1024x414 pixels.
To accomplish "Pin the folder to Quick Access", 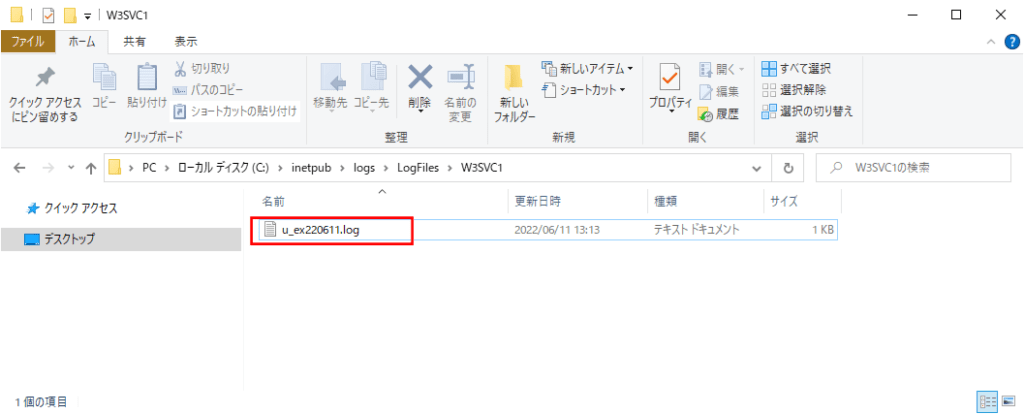I will (44, 95).
